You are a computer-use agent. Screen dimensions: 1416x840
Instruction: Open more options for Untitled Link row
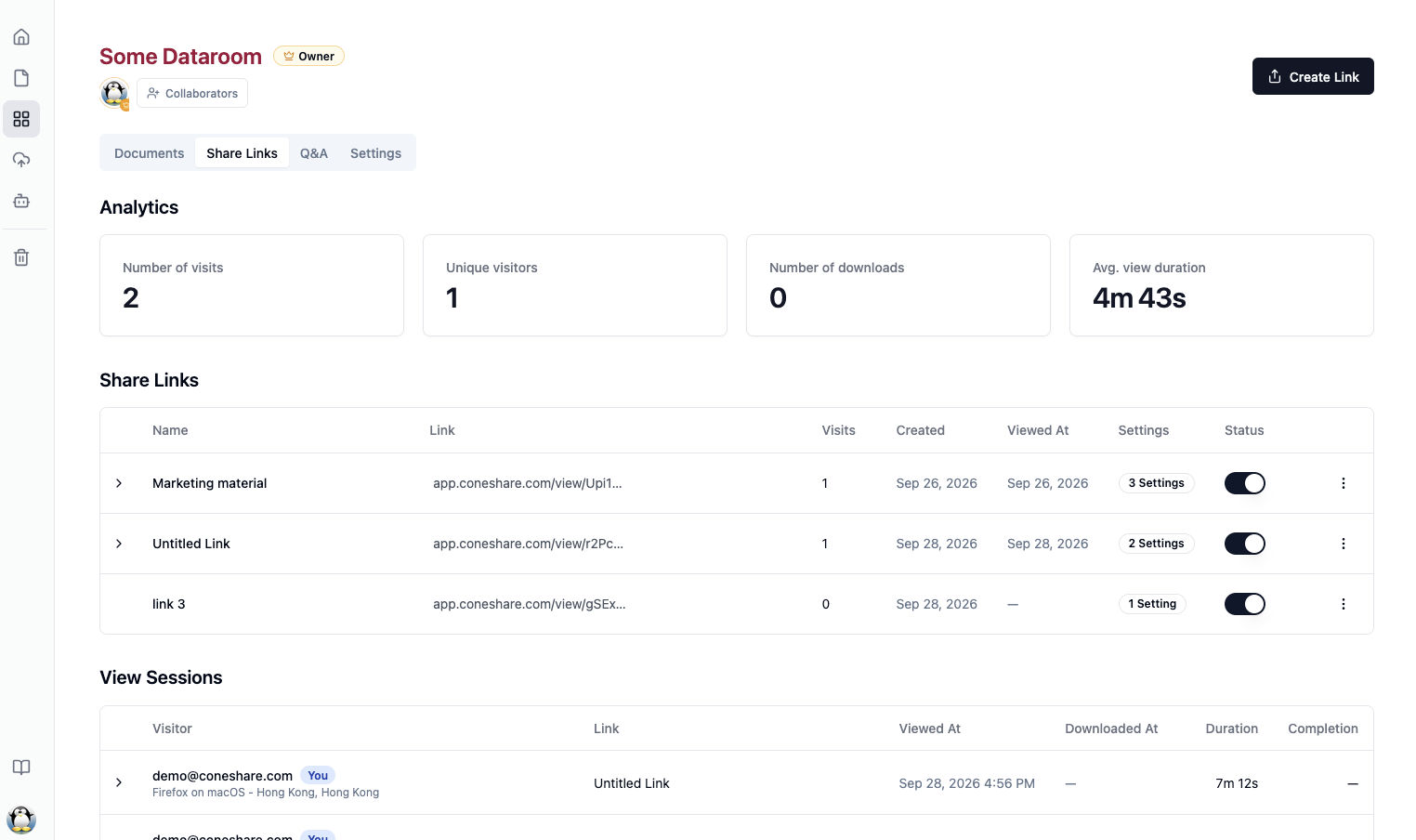[x=1343, y=544]
